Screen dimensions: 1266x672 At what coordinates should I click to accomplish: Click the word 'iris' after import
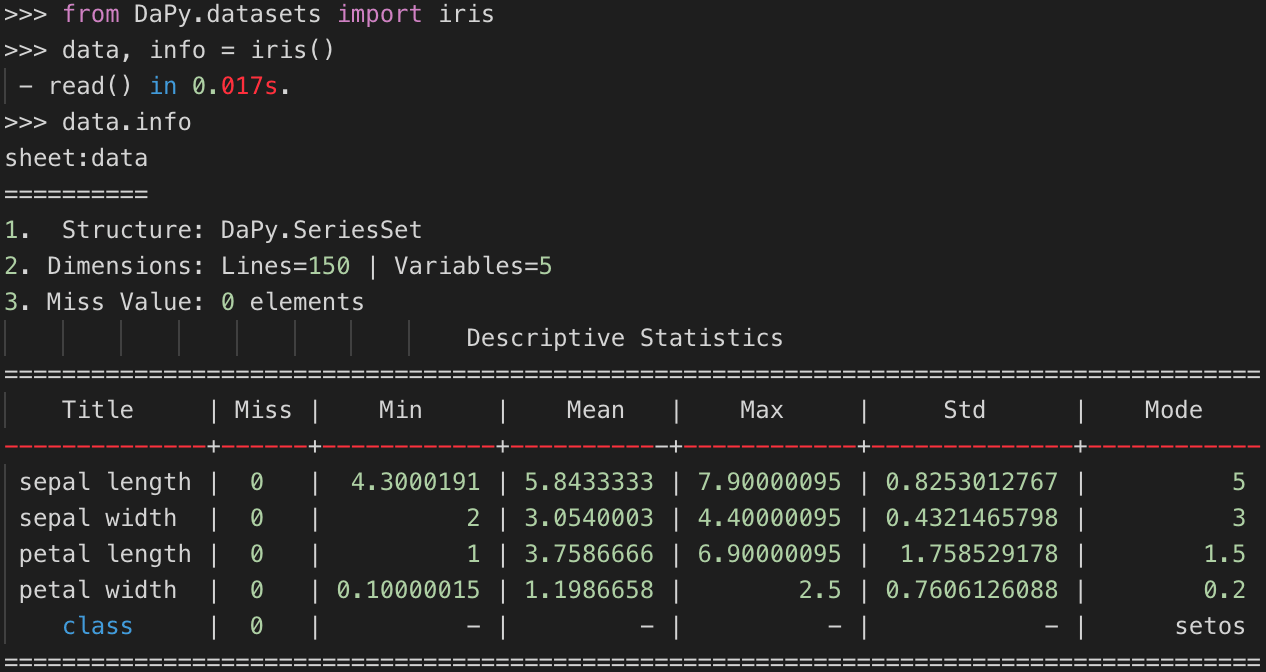coord(467,15)
